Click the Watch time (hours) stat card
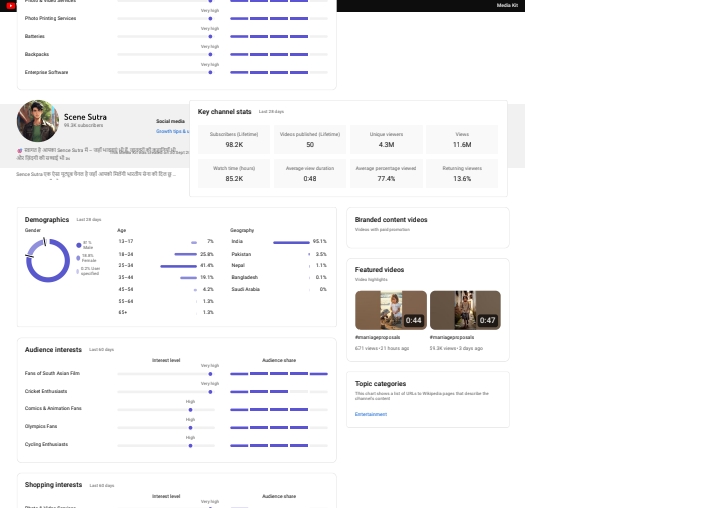The image size is (720, 508). pyautogui.click(x=234, y=173)
